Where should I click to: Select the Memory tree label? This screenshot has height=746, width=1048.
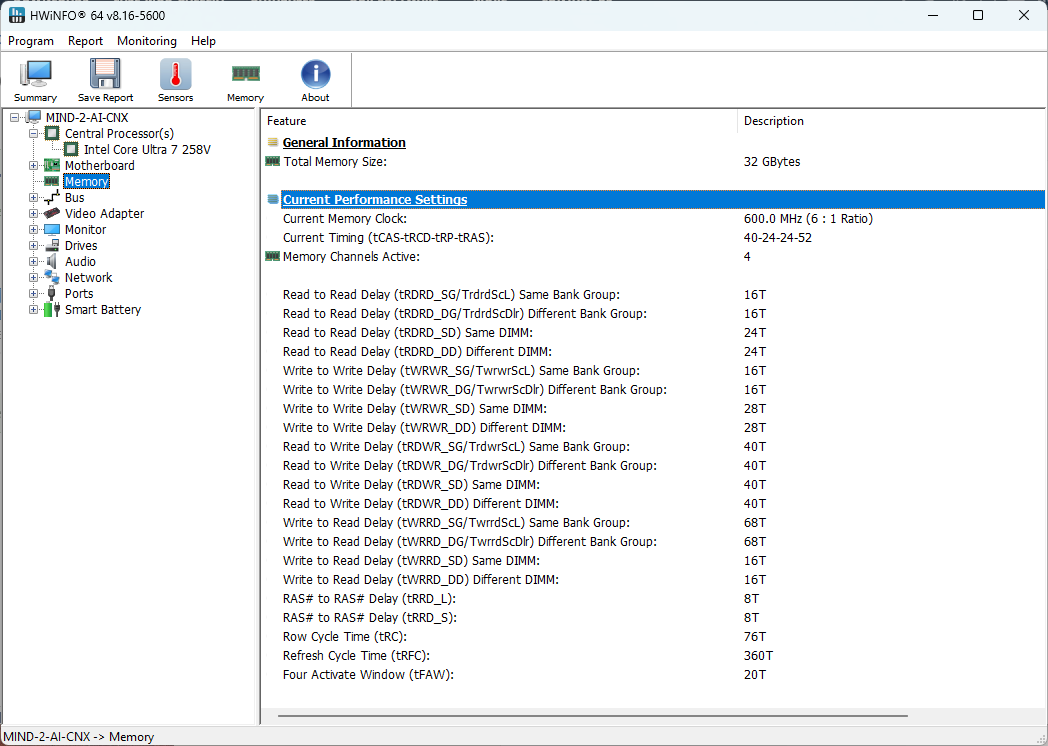click(86, 181)
